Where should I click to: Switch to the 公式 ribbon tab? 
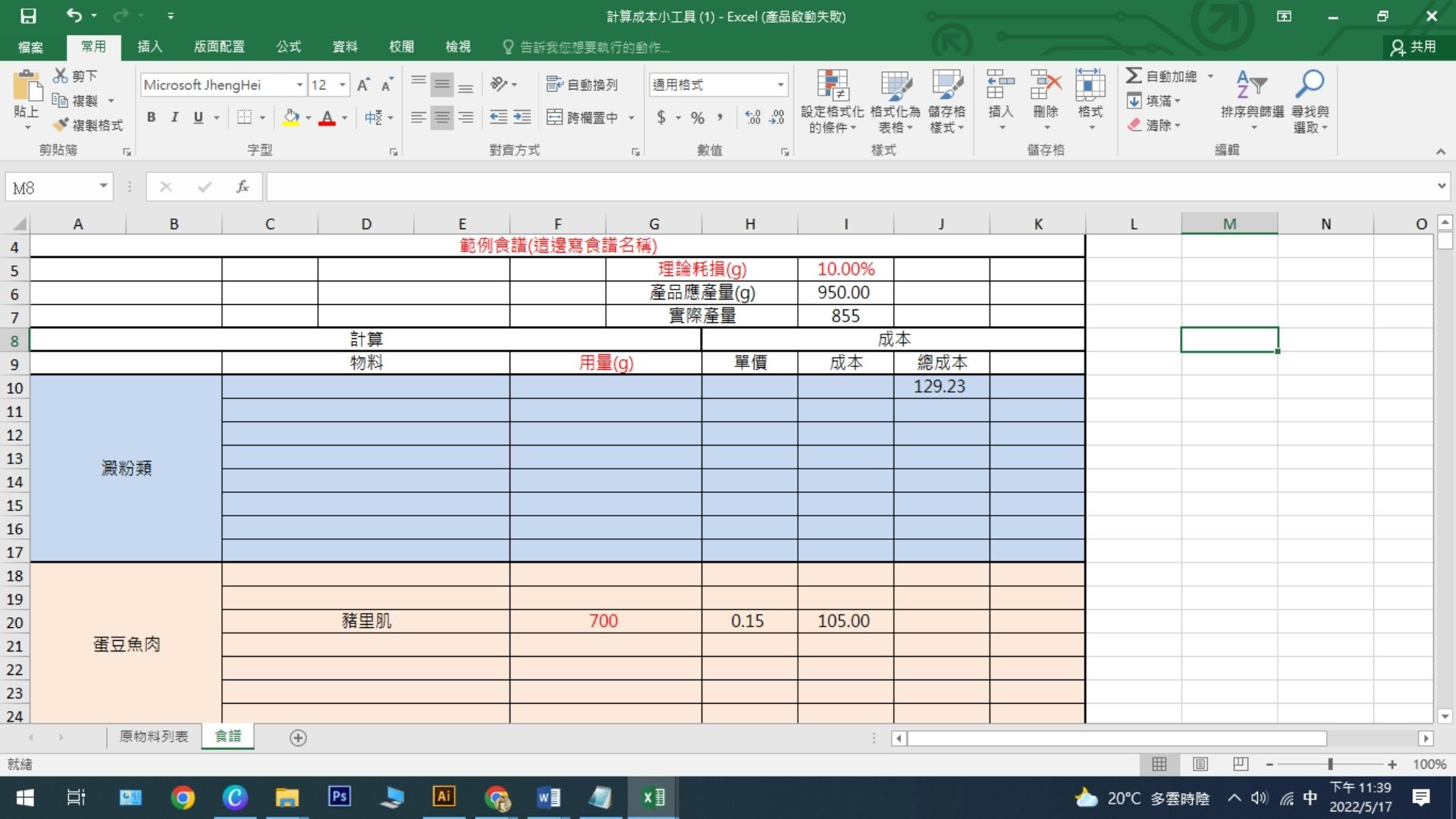pyautogui.click(x=287, y=47)
